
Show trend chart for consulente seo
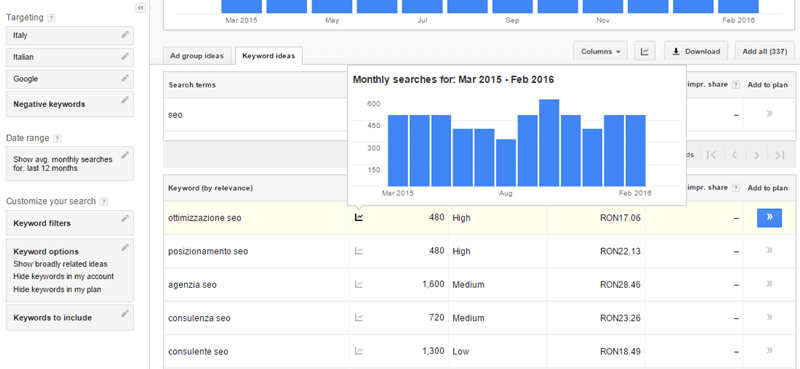tap(359, 351)
